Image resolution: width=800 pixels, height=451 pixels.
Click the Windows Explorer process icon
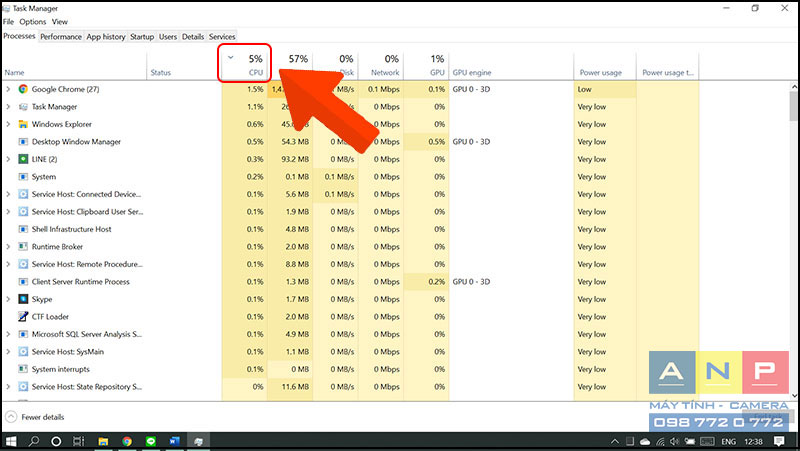[x=23, y=124]
